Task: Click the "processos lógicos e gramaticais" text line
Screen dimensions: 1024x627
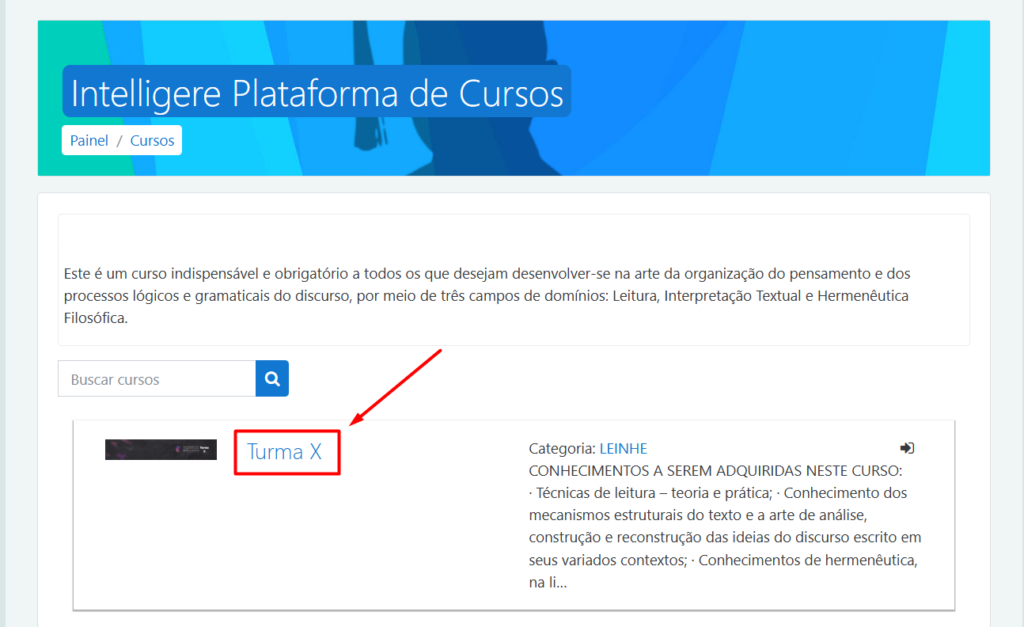Action: (x=200, y=296)
